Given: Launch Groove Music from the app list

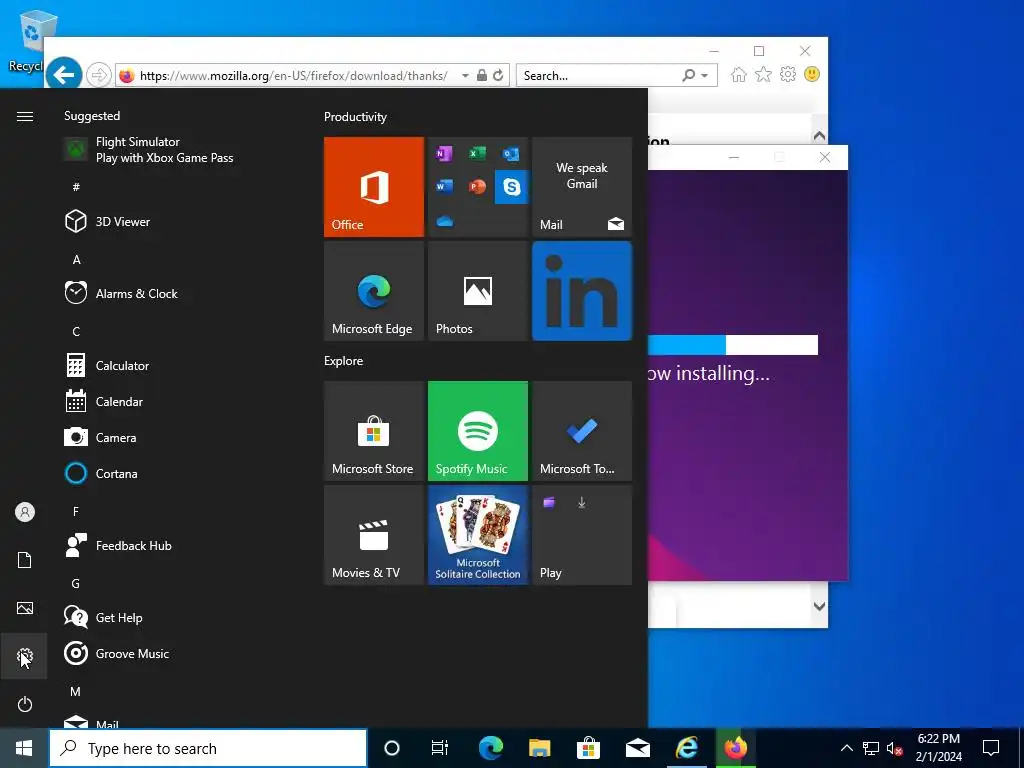Looking at the screenshot, I should click(x=183, y=653).
